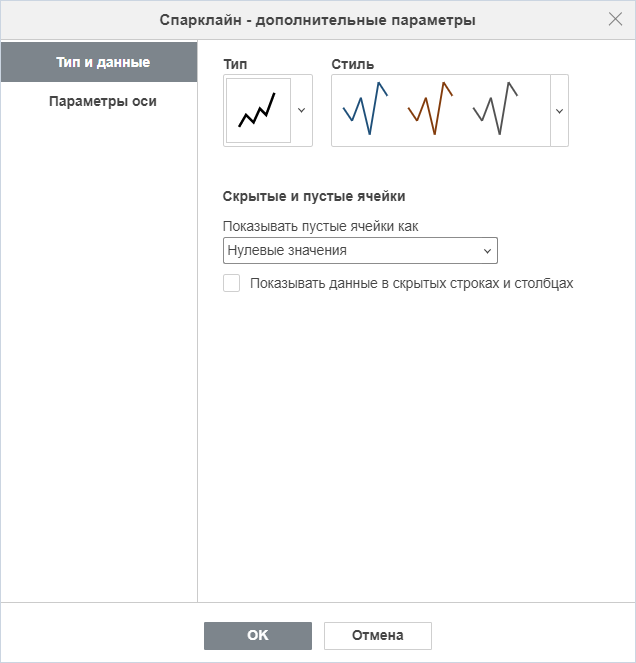Expand the Тип dropdown arrow
Viewport: 636px width, 663px height.
coord(302,110)
